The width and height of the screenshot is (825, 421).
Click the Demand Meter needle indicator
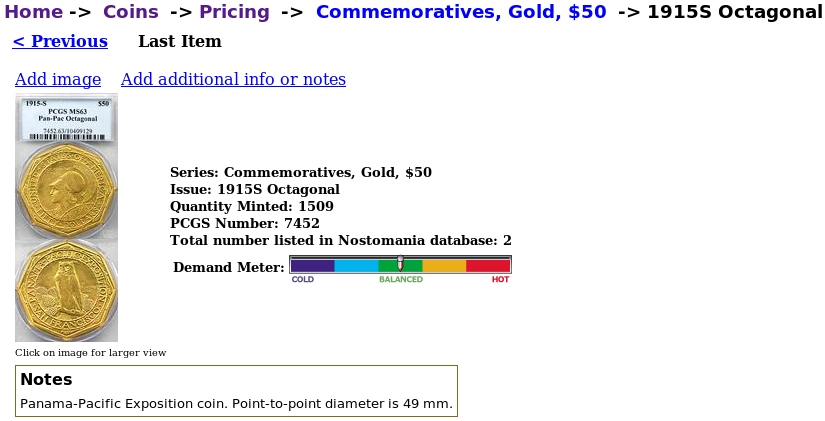(x=400, y=263)
